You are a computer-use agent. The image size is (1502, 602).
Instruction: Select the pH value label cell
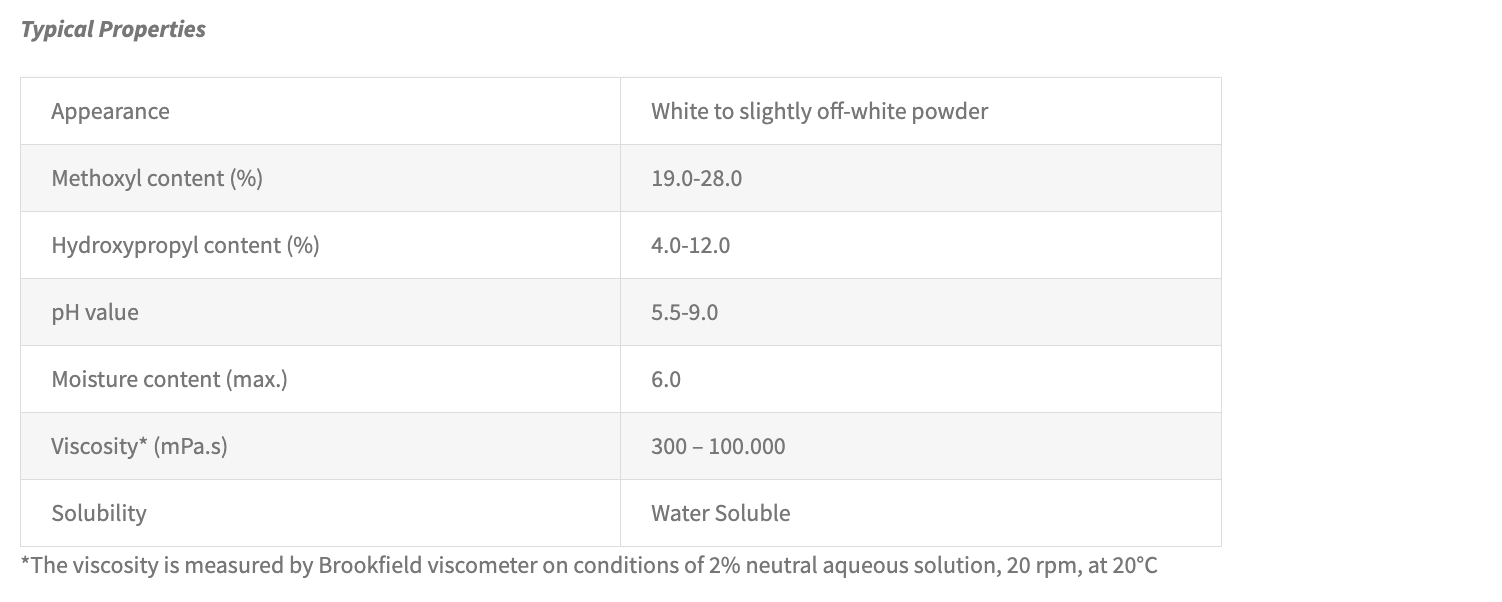click(x=95, y=312)
